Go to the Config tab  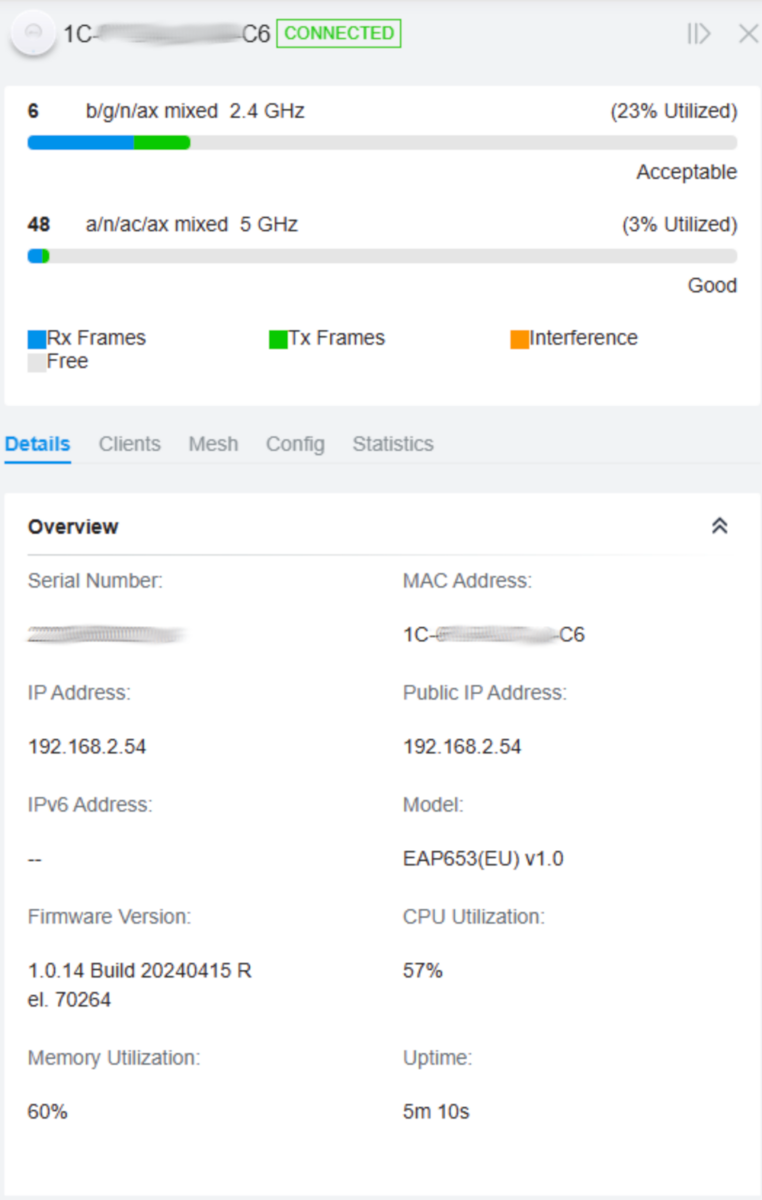coord(295,444)
